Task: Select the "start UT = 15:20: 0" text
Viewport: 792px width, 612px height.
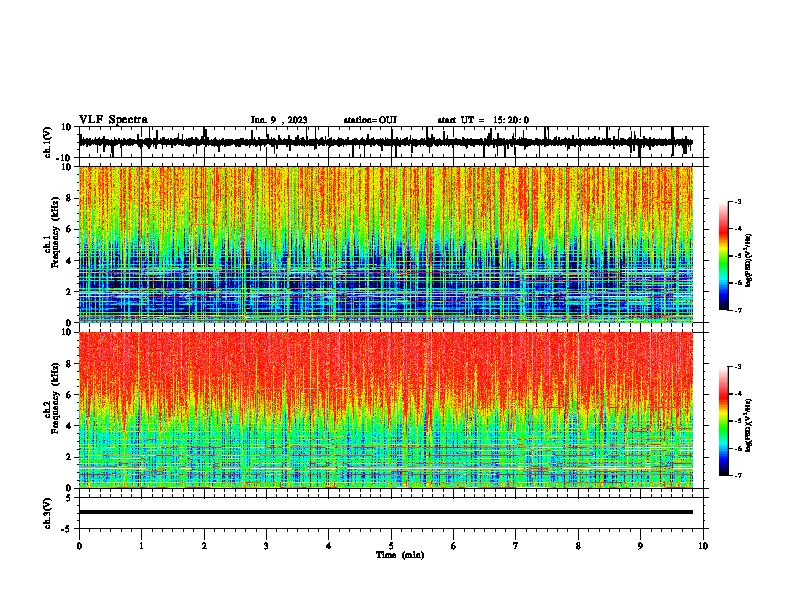Action: (x=483, y=120)
